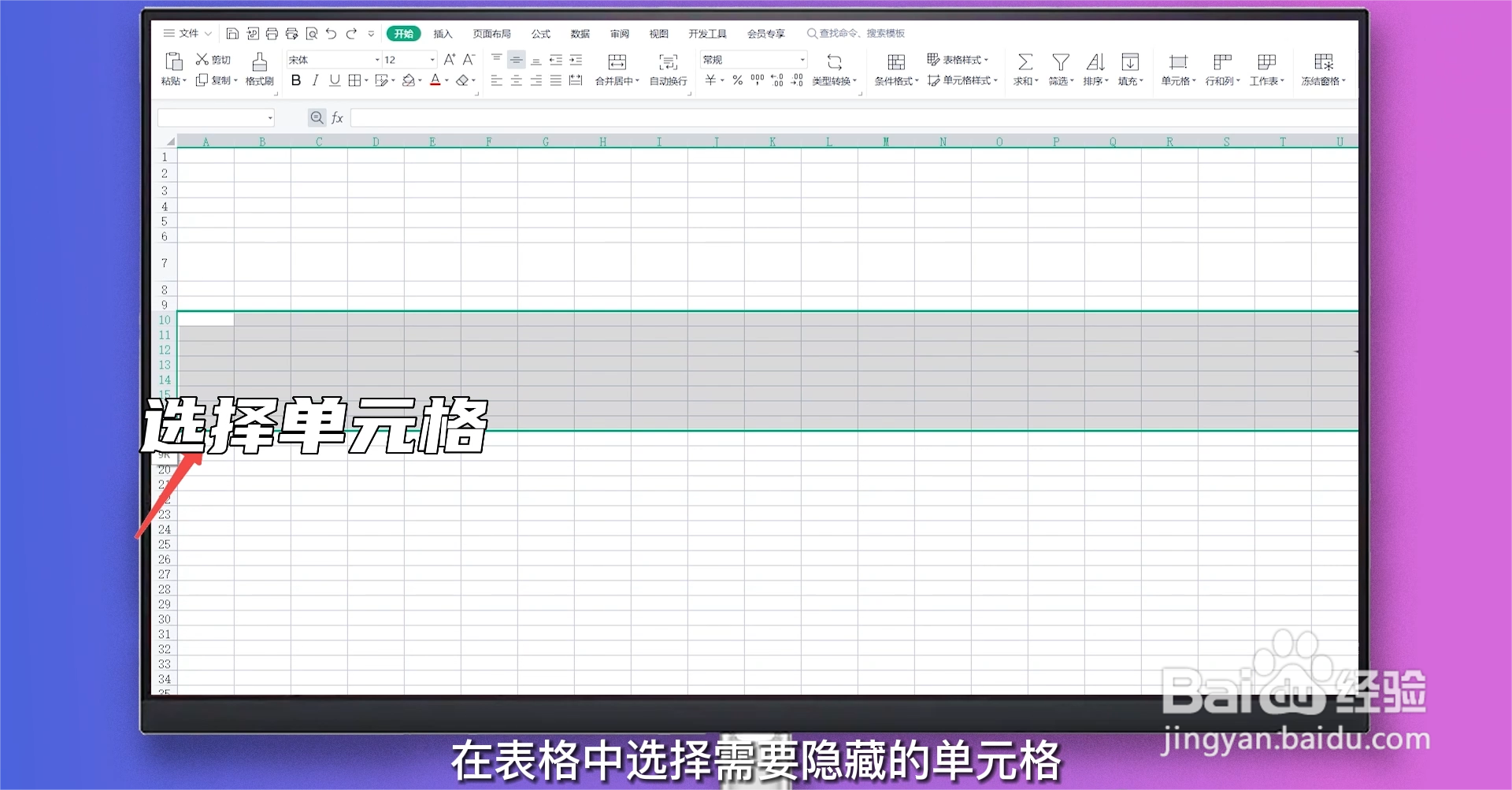The image size is (1512, 790).
Task: Redo the last undone action
Action: pyautogui.click(x=351, y=34)
